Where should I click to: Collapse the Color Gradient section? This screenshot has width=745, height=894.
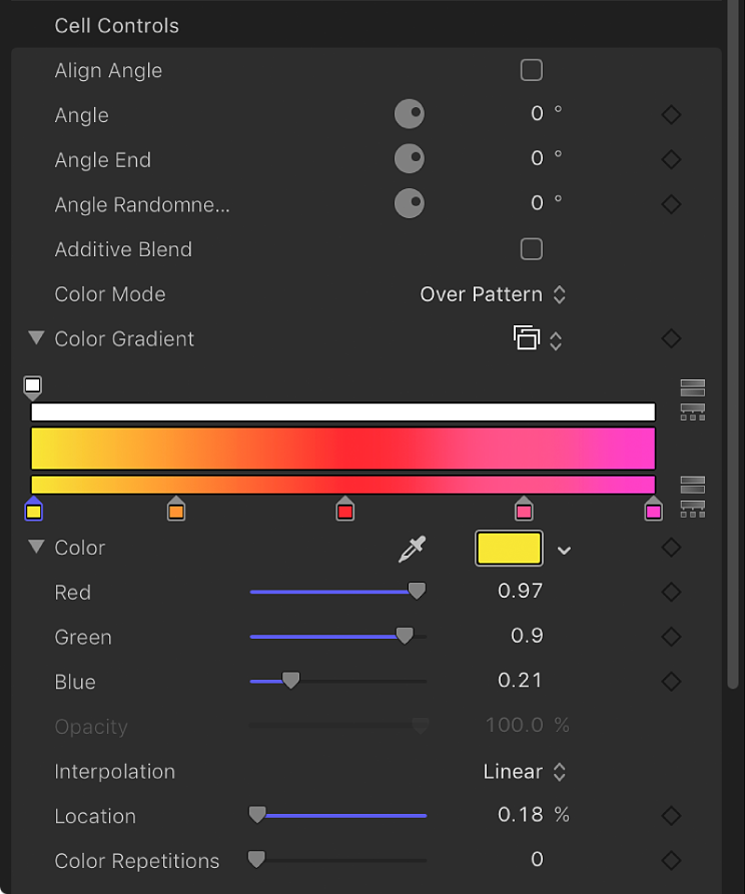(36, 338)
